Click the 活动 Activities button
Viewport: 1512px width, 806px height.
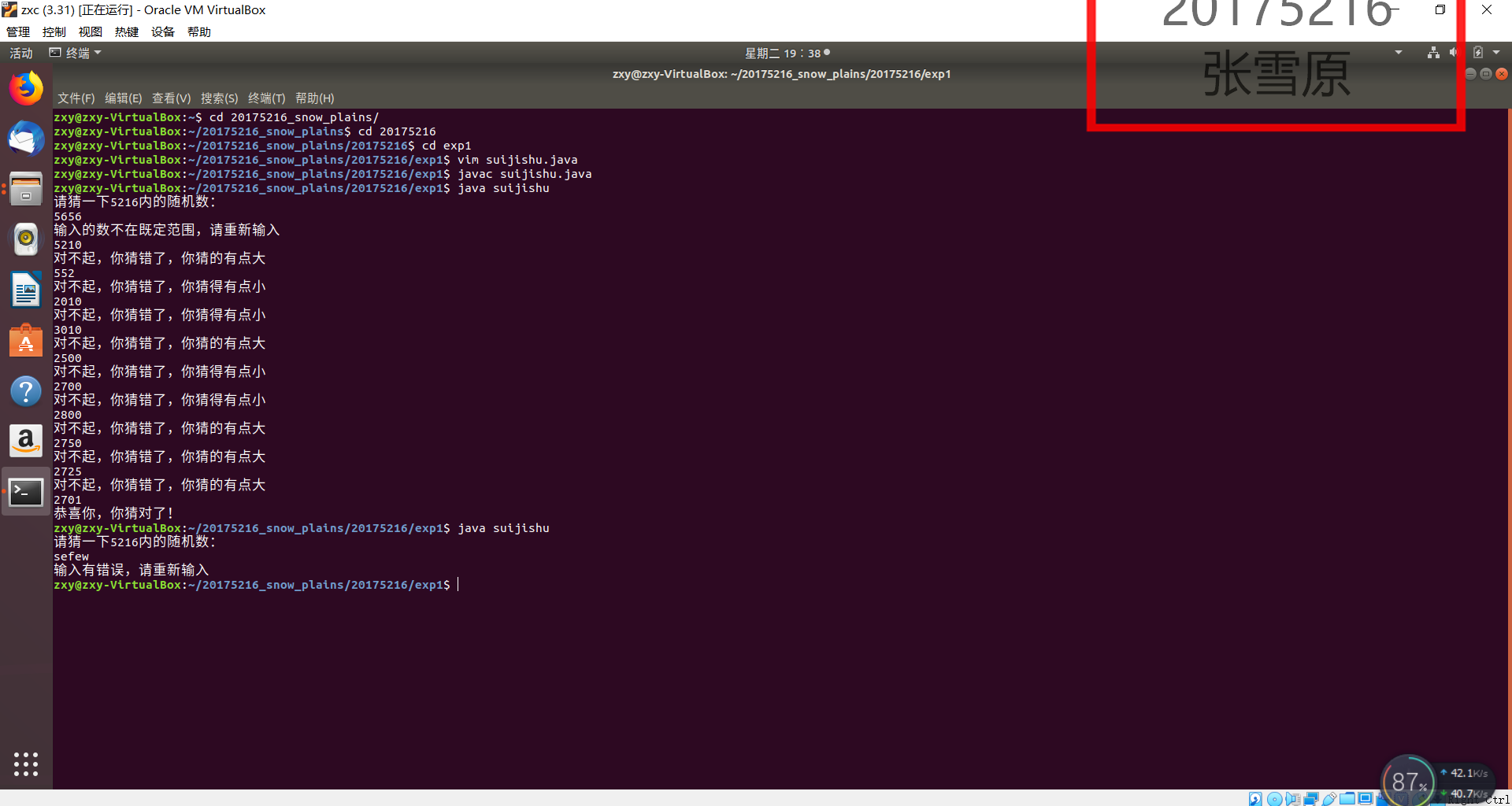pos(21,53)
